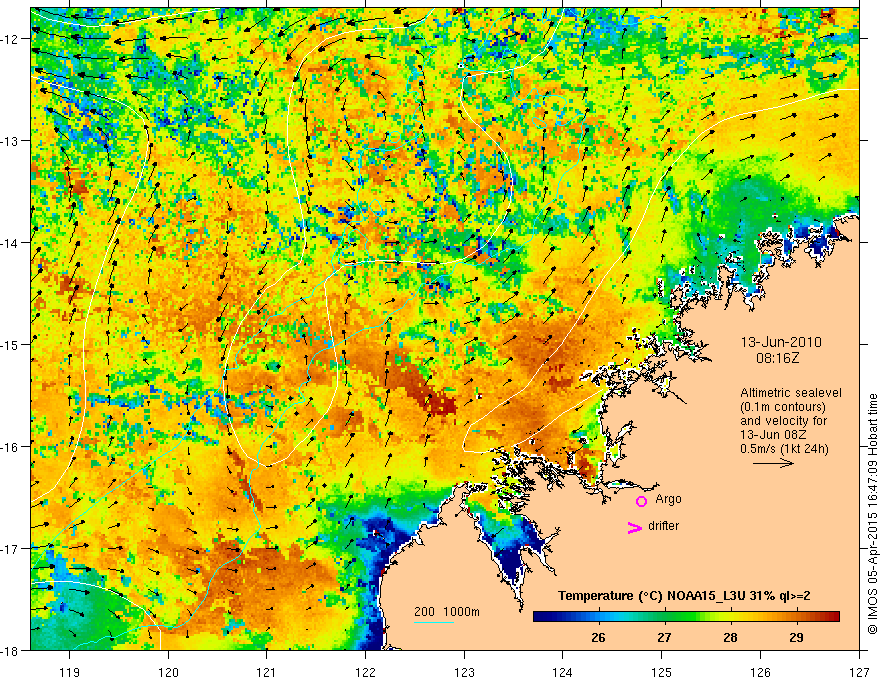Click the 200 1000m bathymetry label
The height and width of the screenshot is (680, 880).
point(447,612)
